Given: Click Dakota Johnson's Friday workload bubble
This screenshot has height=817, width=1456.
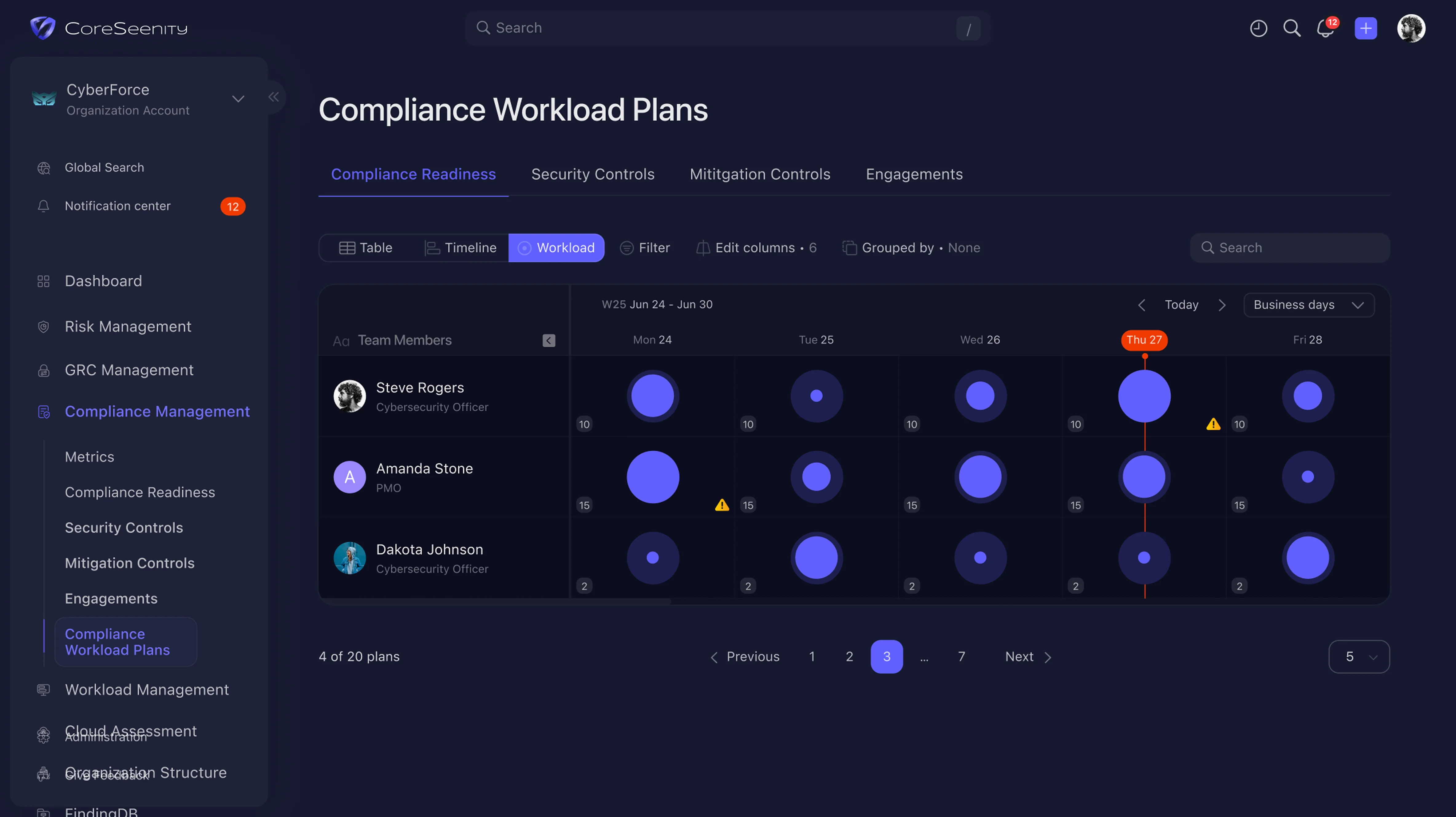Looking at the screenshot, I should click(x=1307, y=558).
